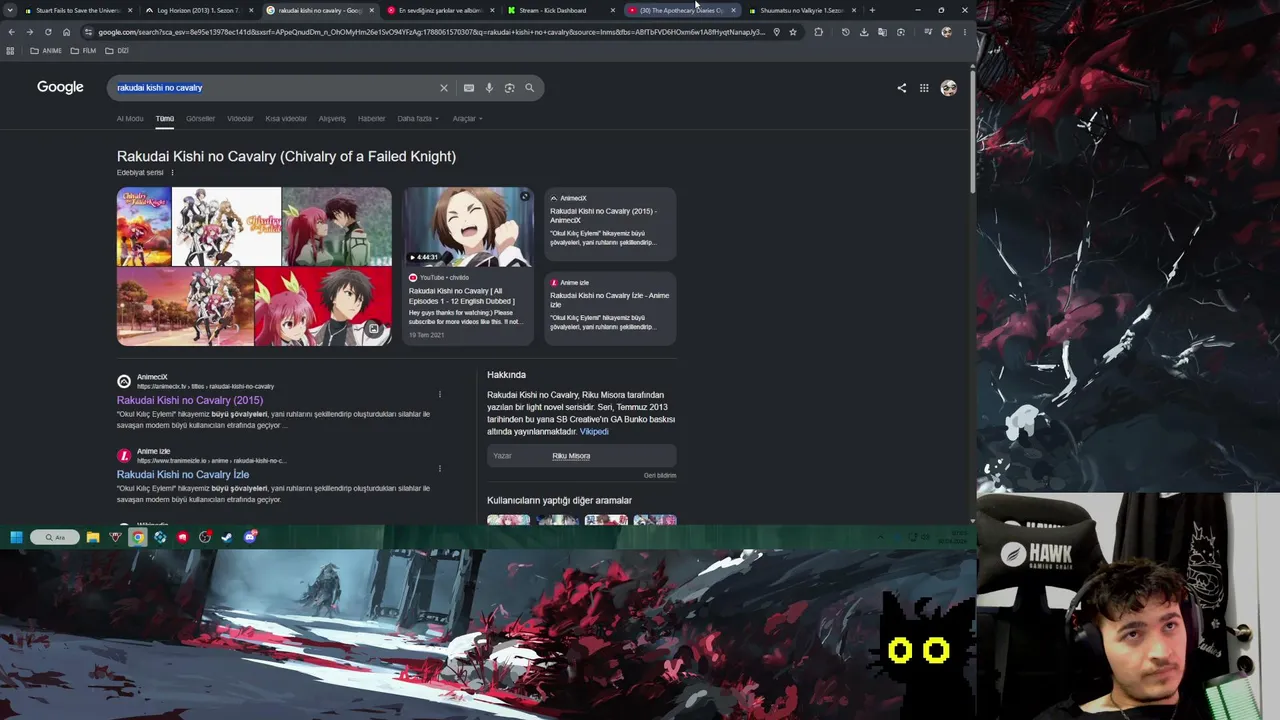The image size is (1280, 720).
Task: Open the Haberler results tab
Action: pyautogui.click(x=371, y=119)
